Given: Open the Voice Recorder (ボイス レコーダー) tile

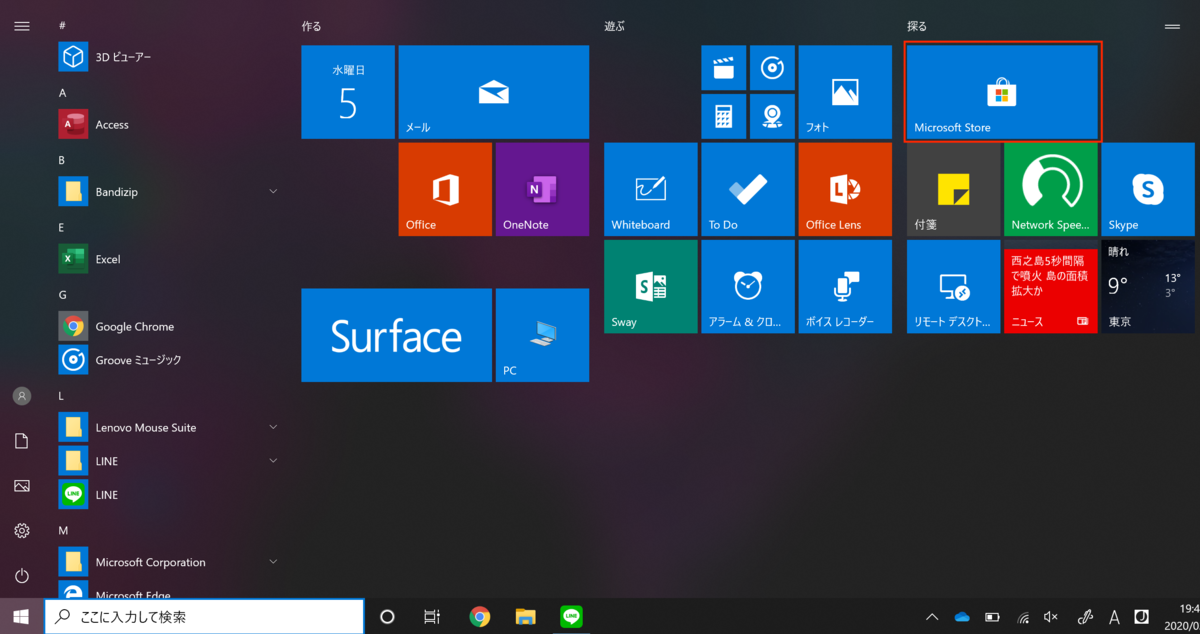Looking at the screenshot, I should click(x=845, y=286).
